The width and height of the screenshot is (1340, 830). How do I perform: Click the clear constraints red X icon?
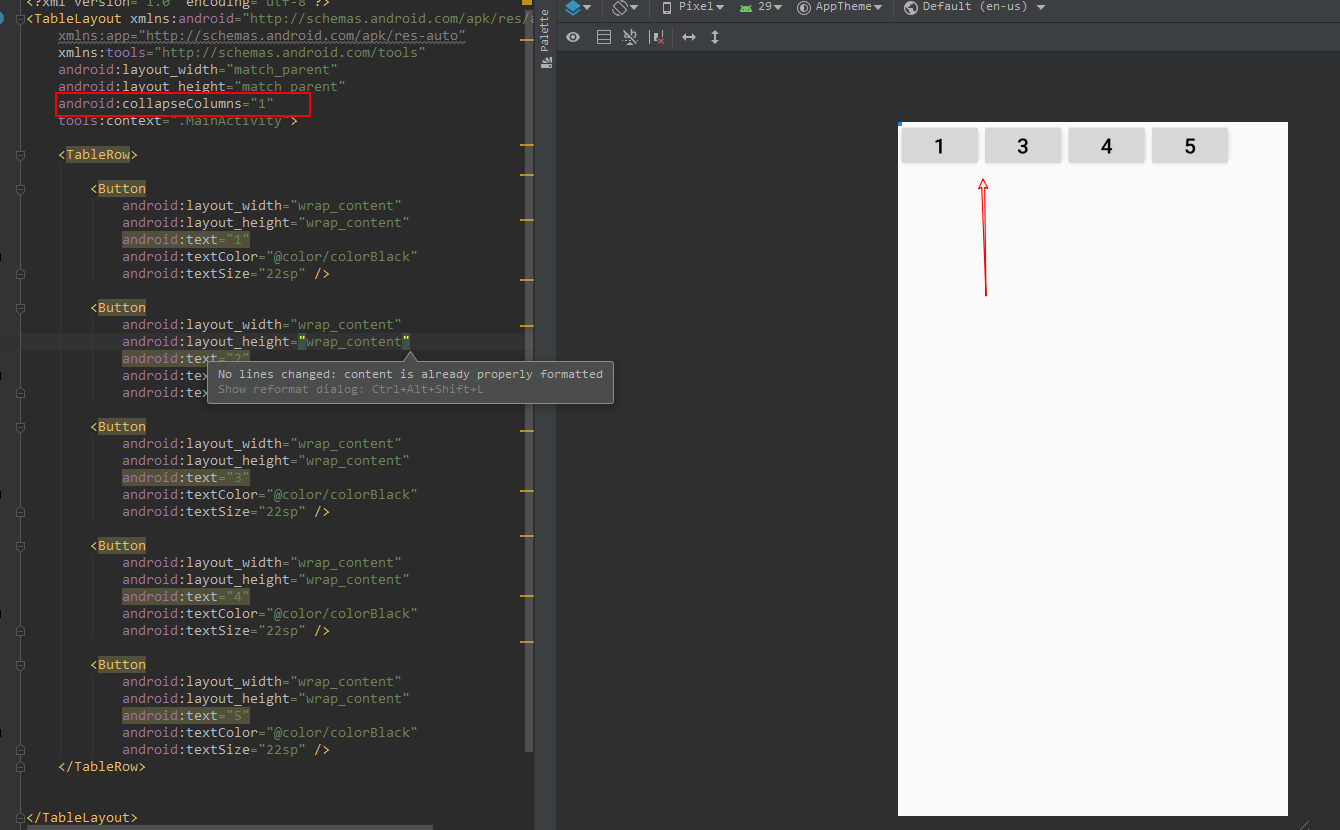point(657,37)
